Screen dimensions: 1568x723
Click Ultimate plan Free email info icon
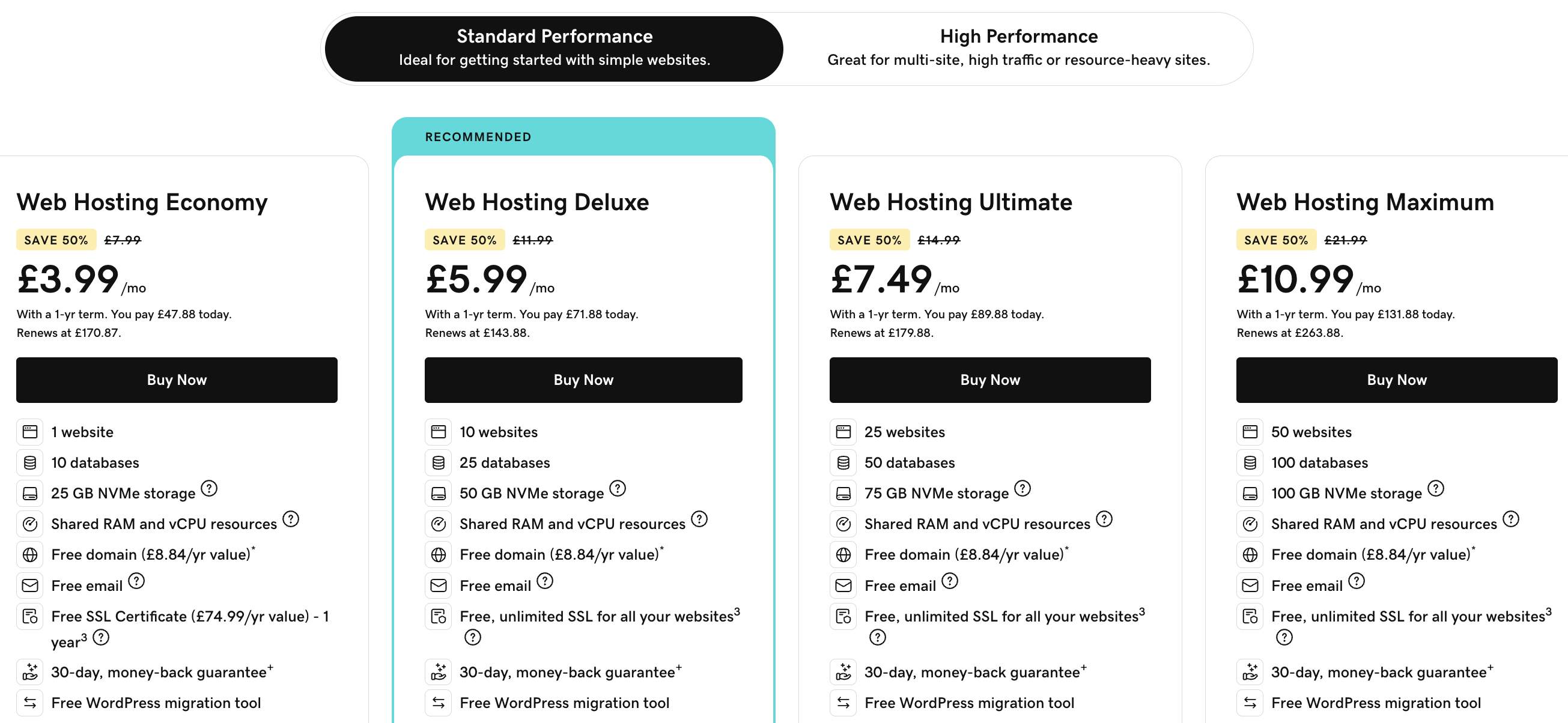coord(950,581)
